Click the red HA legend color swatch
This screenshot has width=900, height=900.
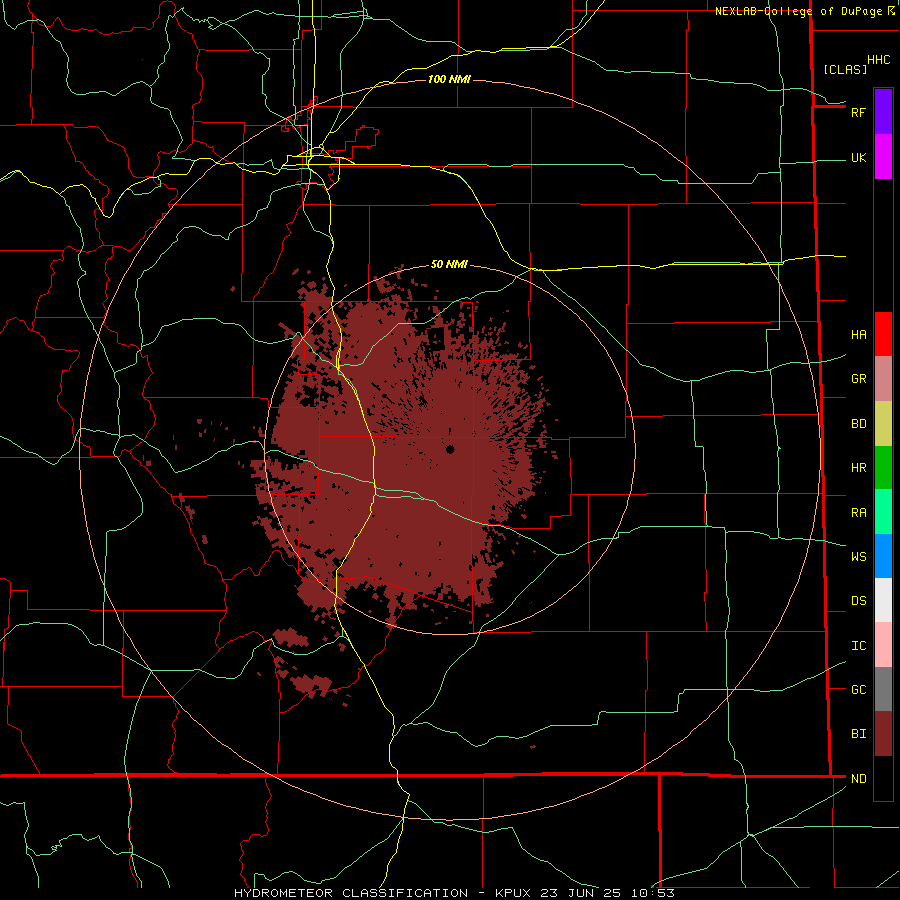pyautogui.click(x=883, y=334)
